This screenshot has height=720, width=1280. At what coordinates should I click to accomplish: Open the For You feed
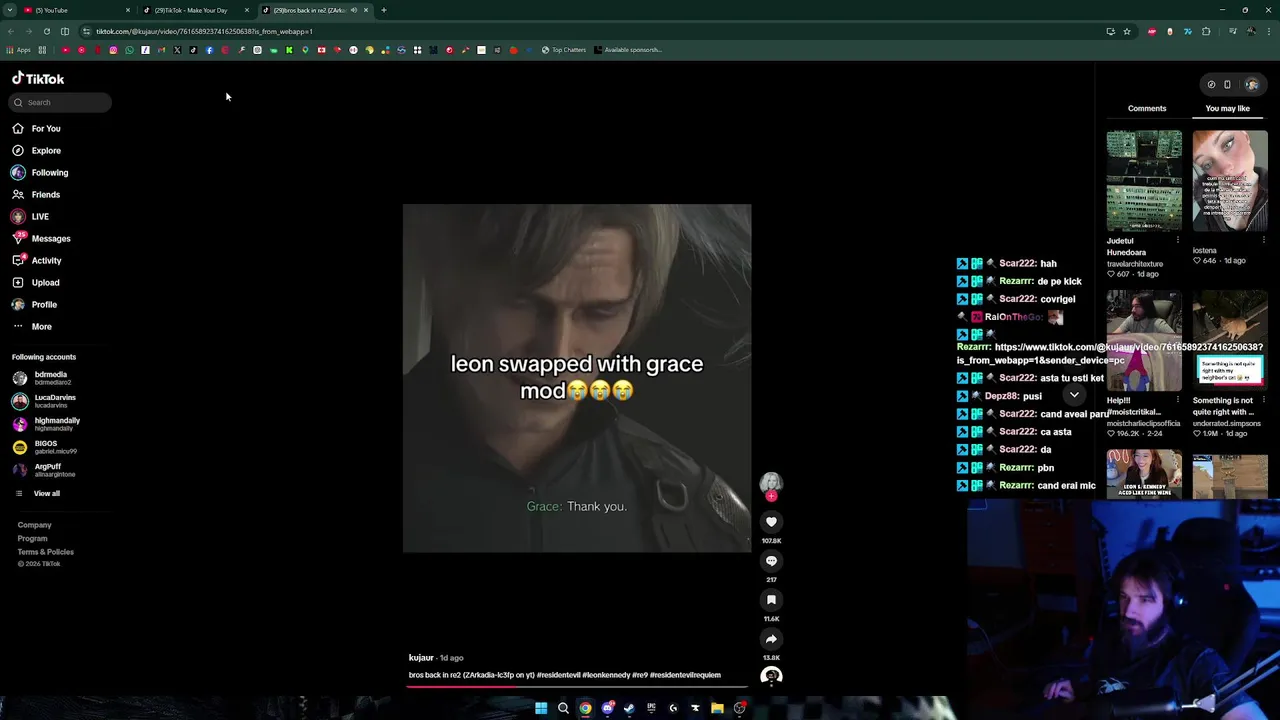[x=36, y=128]
